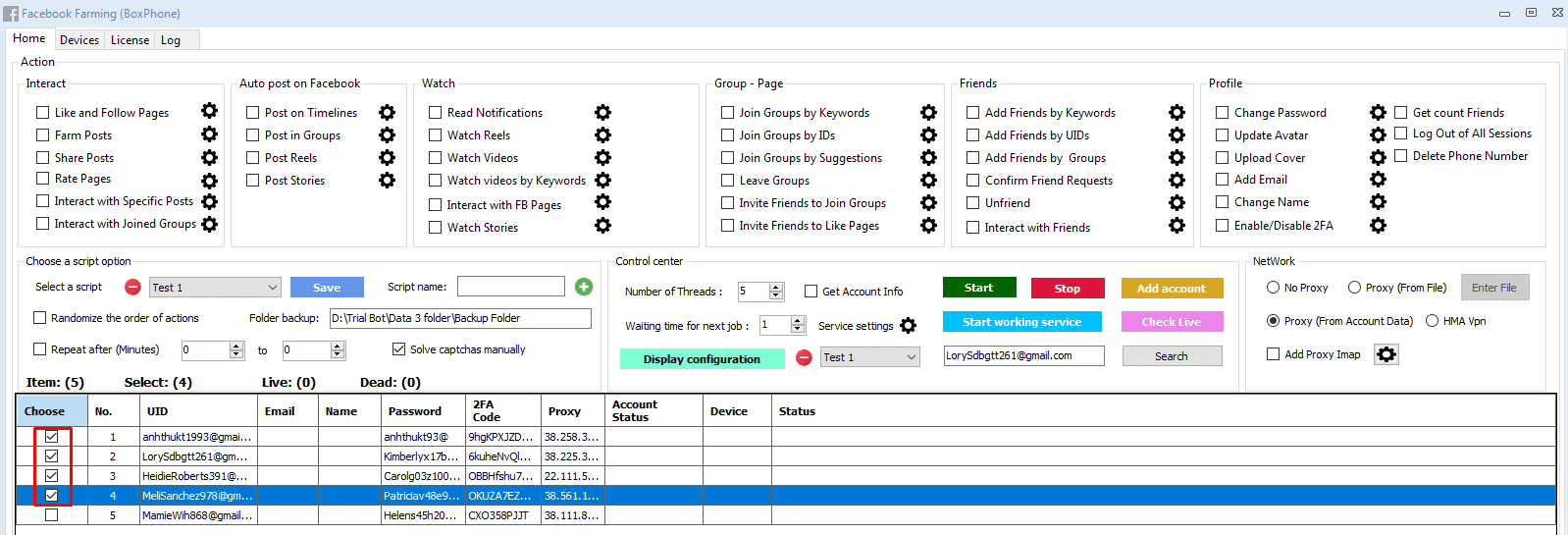Viewport: 1568px width, 535px height.
Task: Click the green Start button
Action: click(978, 288)
